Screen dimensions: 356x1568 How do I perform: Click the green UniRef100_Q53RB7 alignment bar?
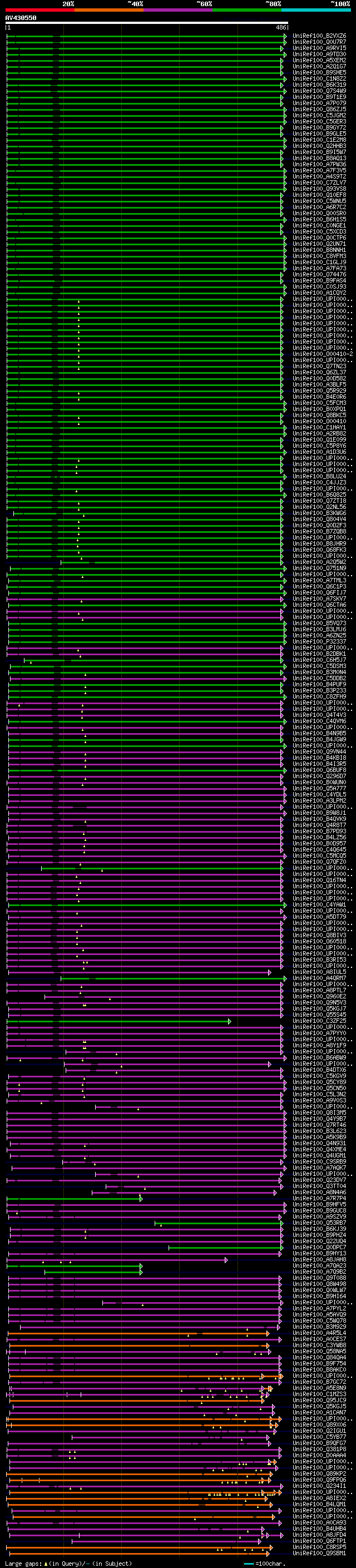[x=219, y=1223]
